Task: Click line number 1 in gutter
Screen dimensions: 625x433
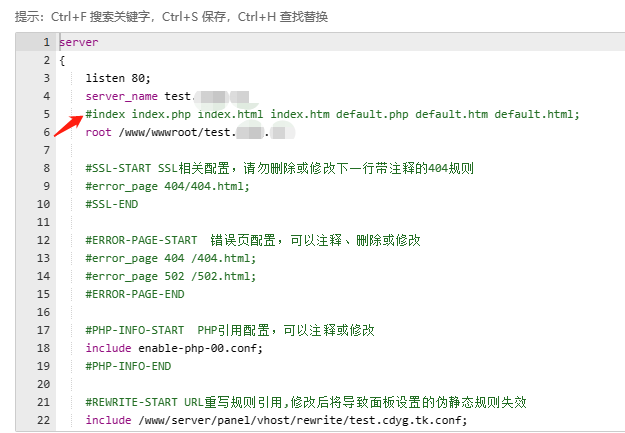Action: click(x=47, y=42)
